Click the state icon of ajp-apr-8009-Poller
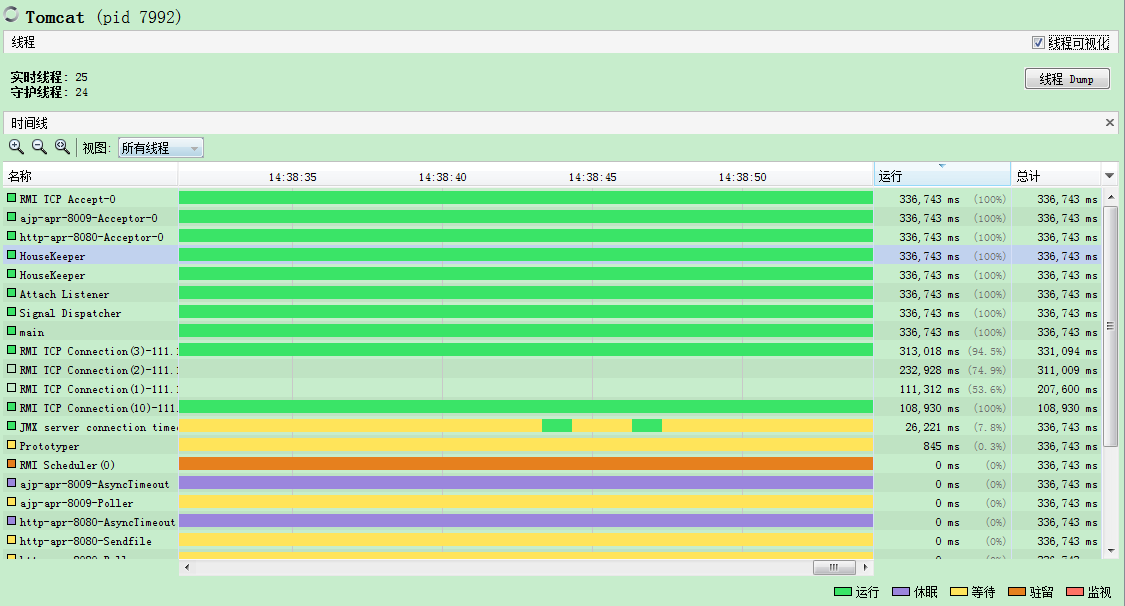 [x=11, y=502]
